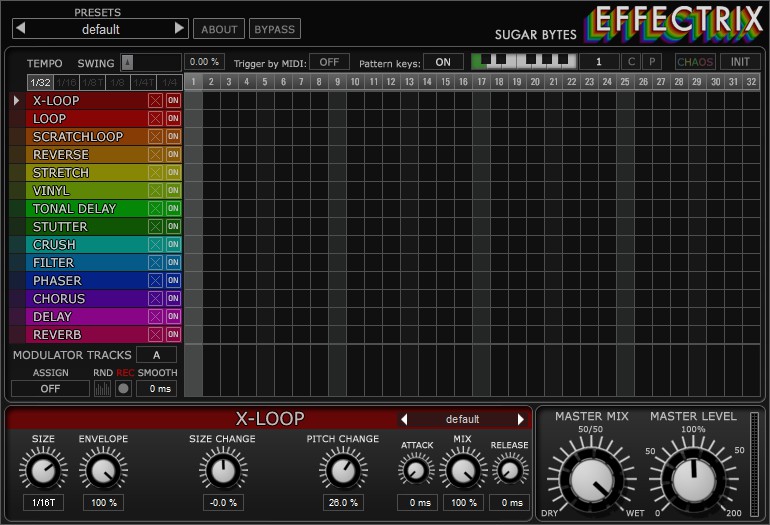Click the INIT button
Image resolution: width=770 pixels, height=525 pixels.
click(x=740, y=62)
